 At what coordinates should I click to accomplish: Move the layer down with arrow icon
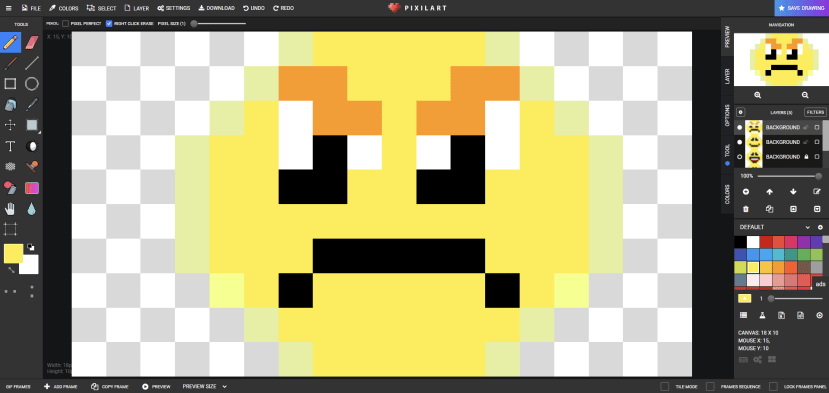click(x=793, y=192)
